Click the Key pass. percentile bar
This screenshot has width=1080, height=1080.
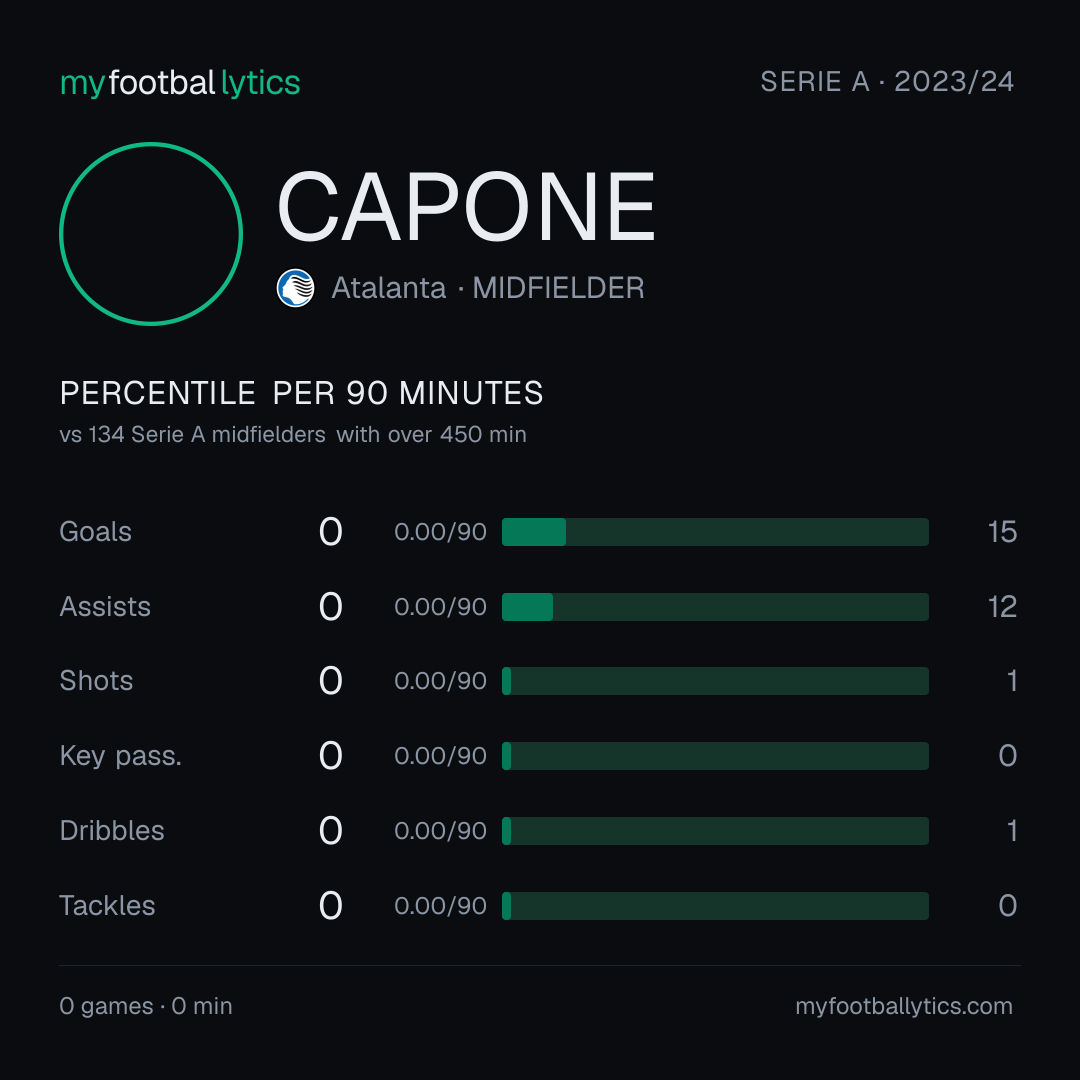click(x=715, y=756)
